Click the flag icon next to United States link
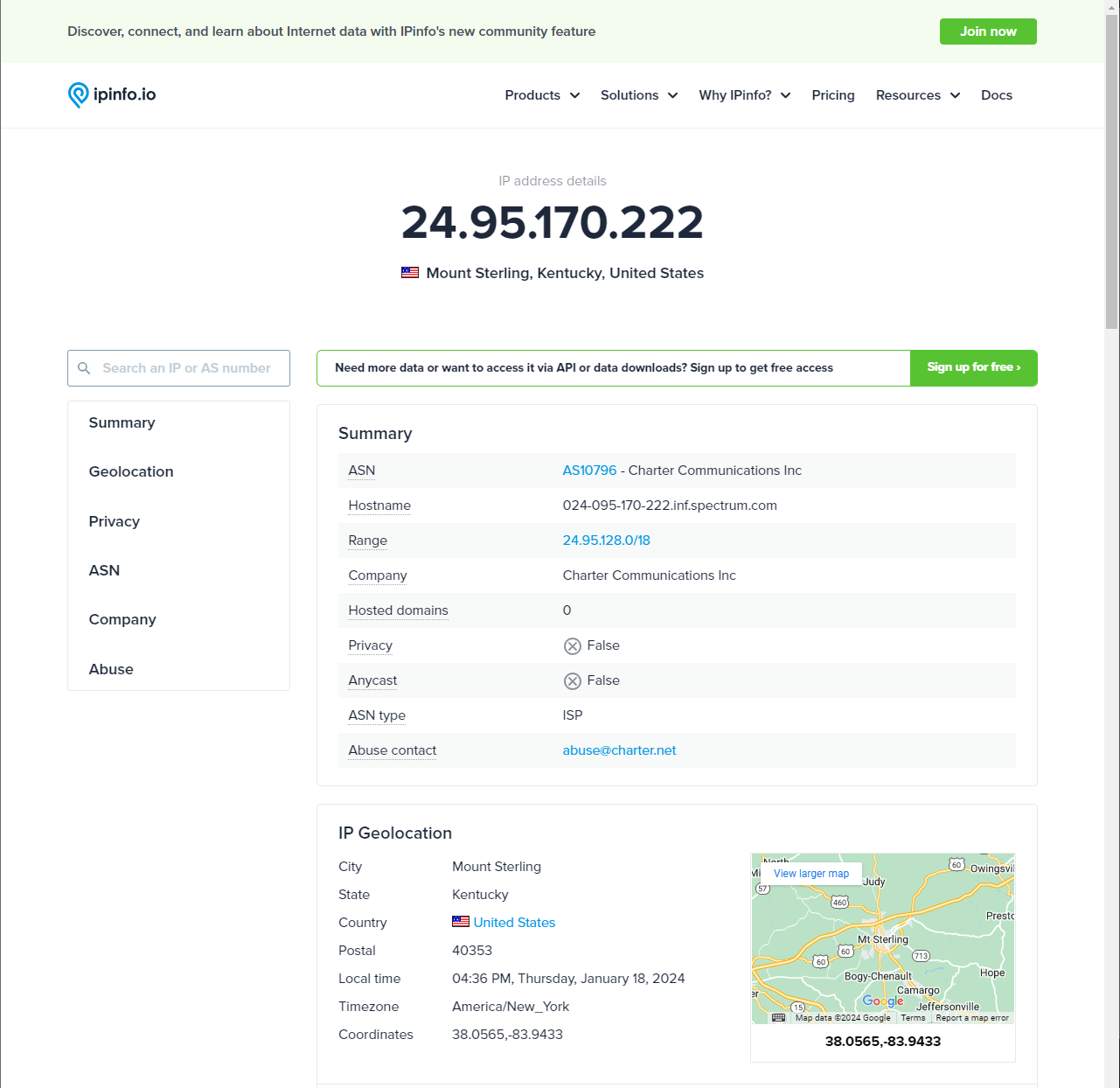 point(461,922)
